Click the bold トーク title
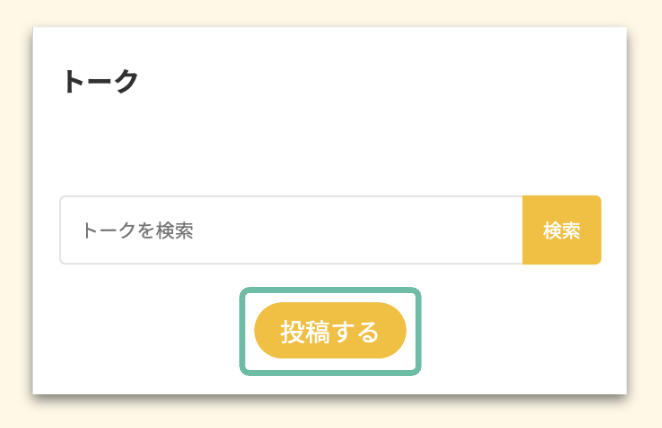The image size is (662, 428). (x=101, y=81)
